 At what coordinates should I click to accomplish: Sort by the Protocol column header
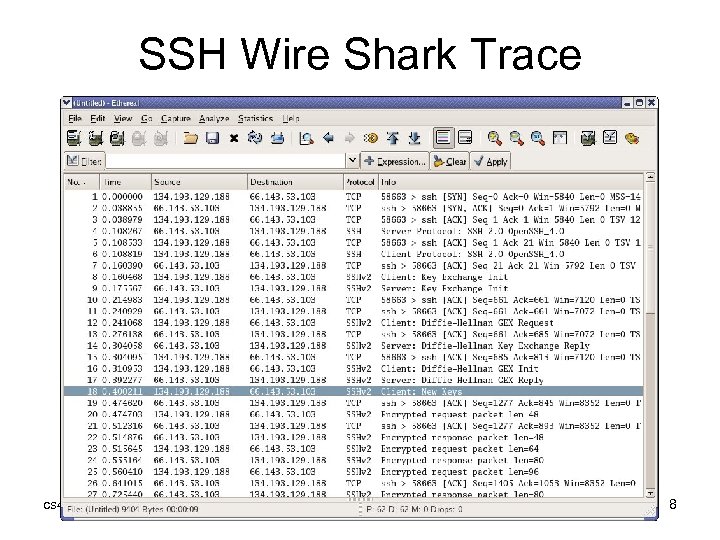click(x=360, y=182)
